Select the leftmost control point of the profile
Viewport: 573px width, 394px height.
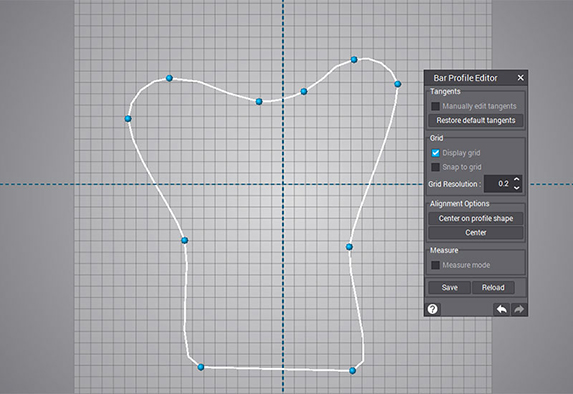[x=128, y=118]
